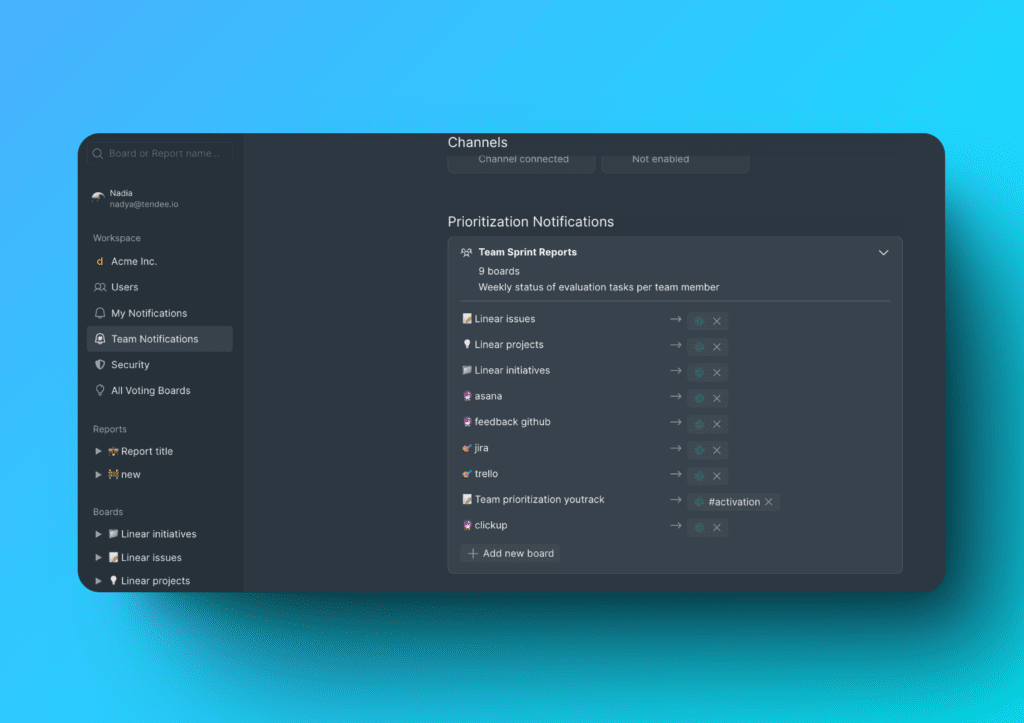The image size is (1024, 723).
Task: Expand Linear projects under Boards
Action: pos(98,580)
